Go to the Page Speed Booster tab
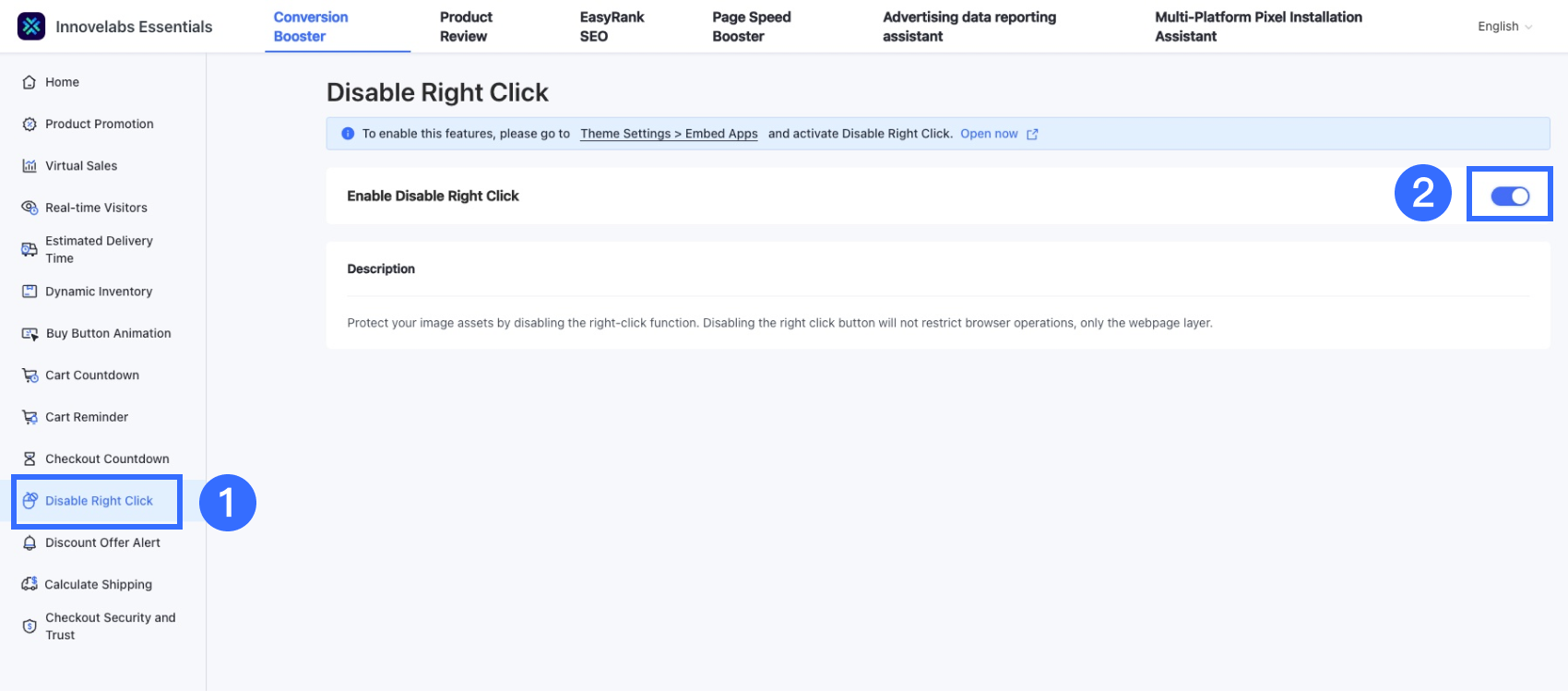1568x691 pixels. point(751,27)
